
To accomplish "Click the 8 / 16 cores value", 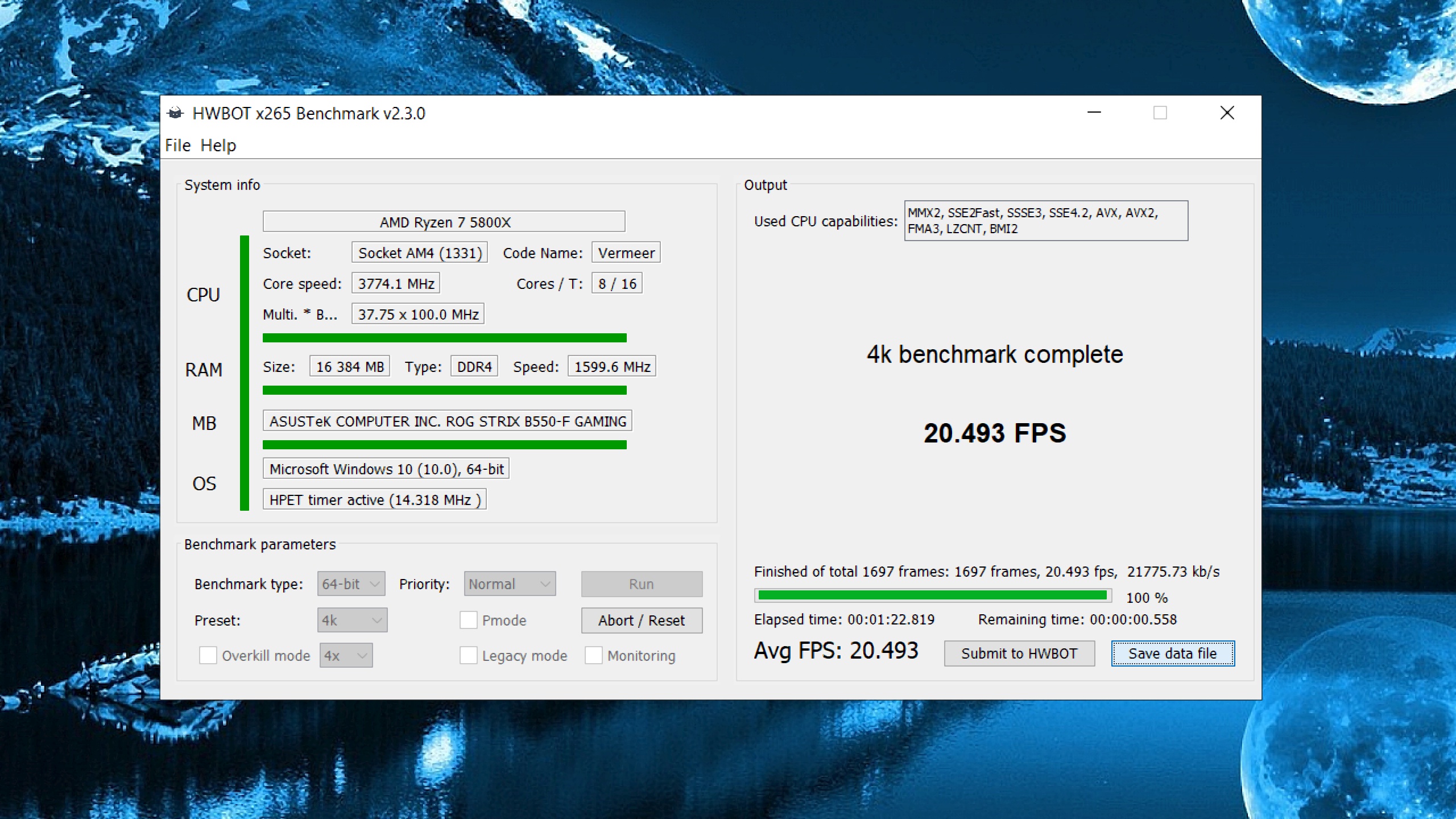I will coord(617,283).
